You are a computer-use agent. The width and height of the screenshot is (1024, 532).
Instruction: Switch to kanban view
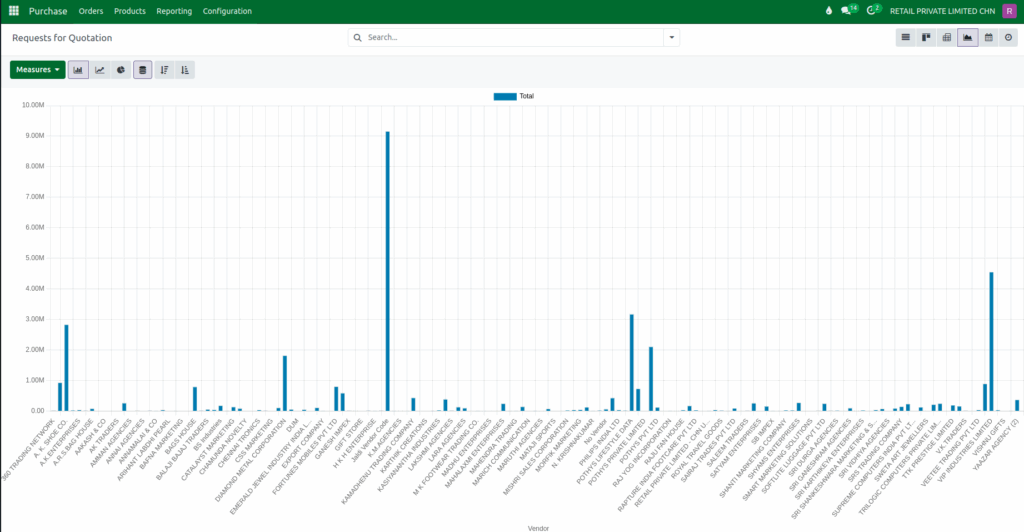(x=926, y=38)
